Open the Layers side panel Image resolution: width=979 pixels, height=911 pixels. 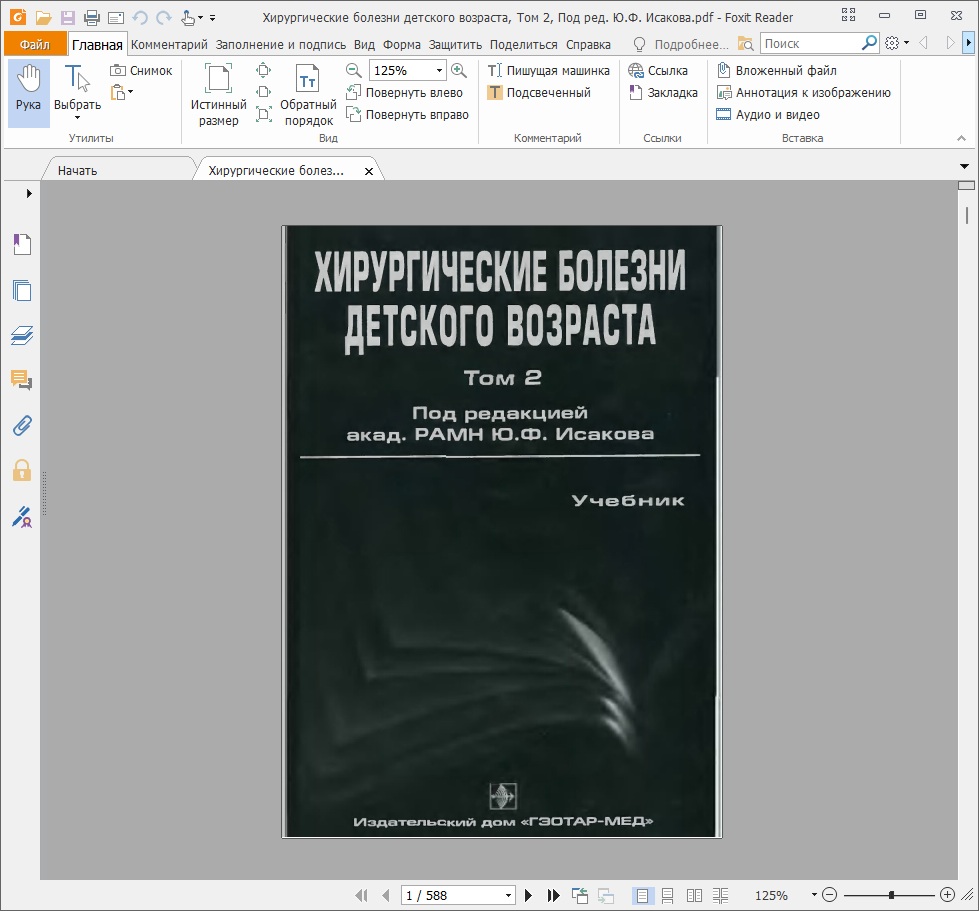coord(22,335)
